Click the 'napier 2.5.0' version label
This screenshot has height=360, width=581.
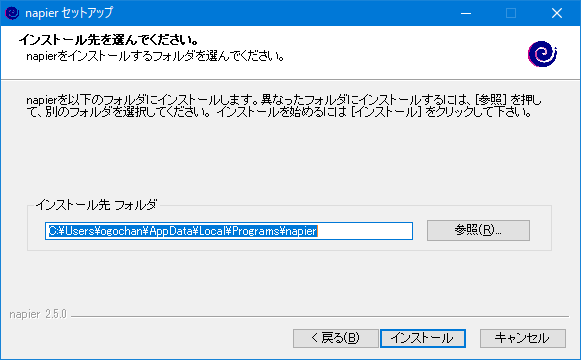(38, 314)
